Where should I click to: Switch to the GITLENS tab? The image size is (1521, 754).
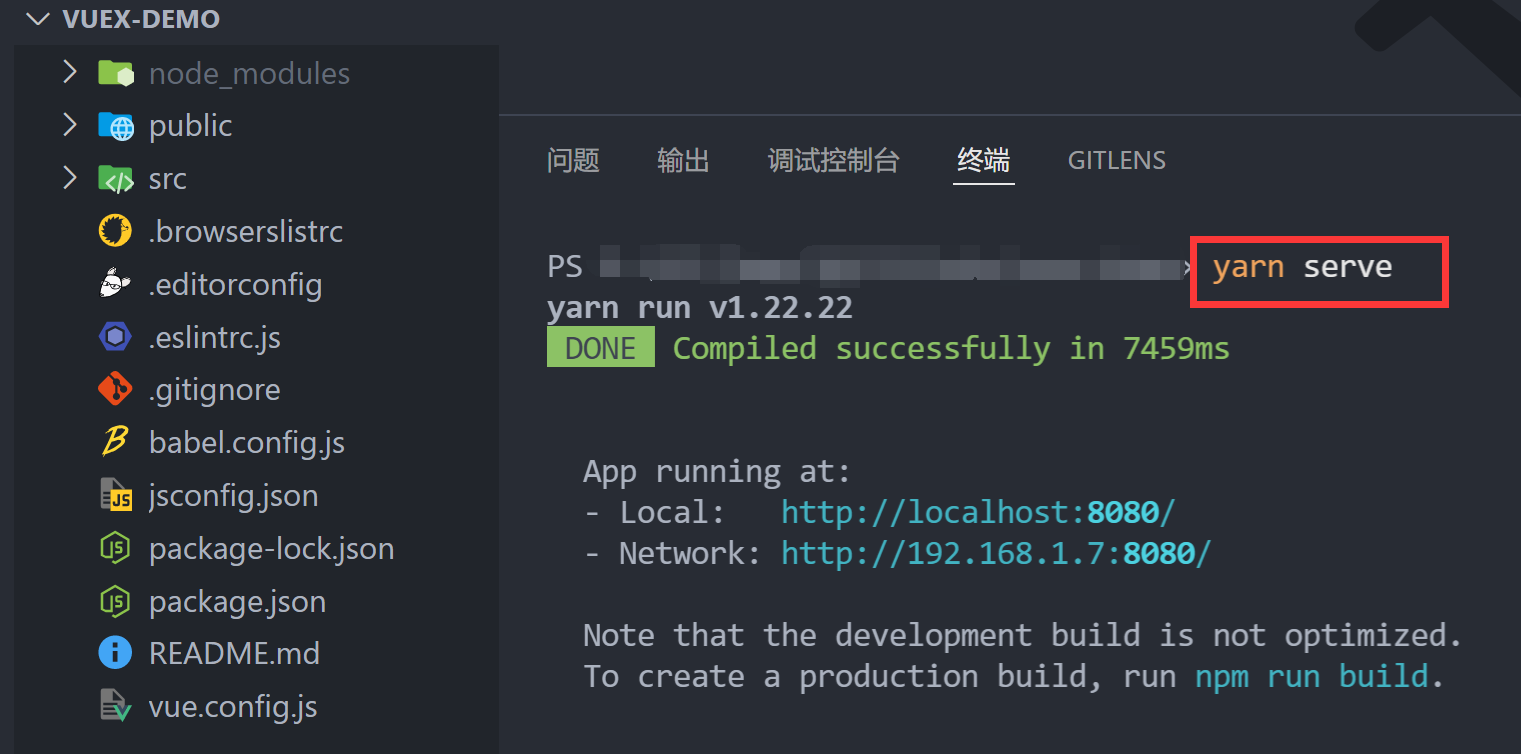click(x=1117, y=160)
